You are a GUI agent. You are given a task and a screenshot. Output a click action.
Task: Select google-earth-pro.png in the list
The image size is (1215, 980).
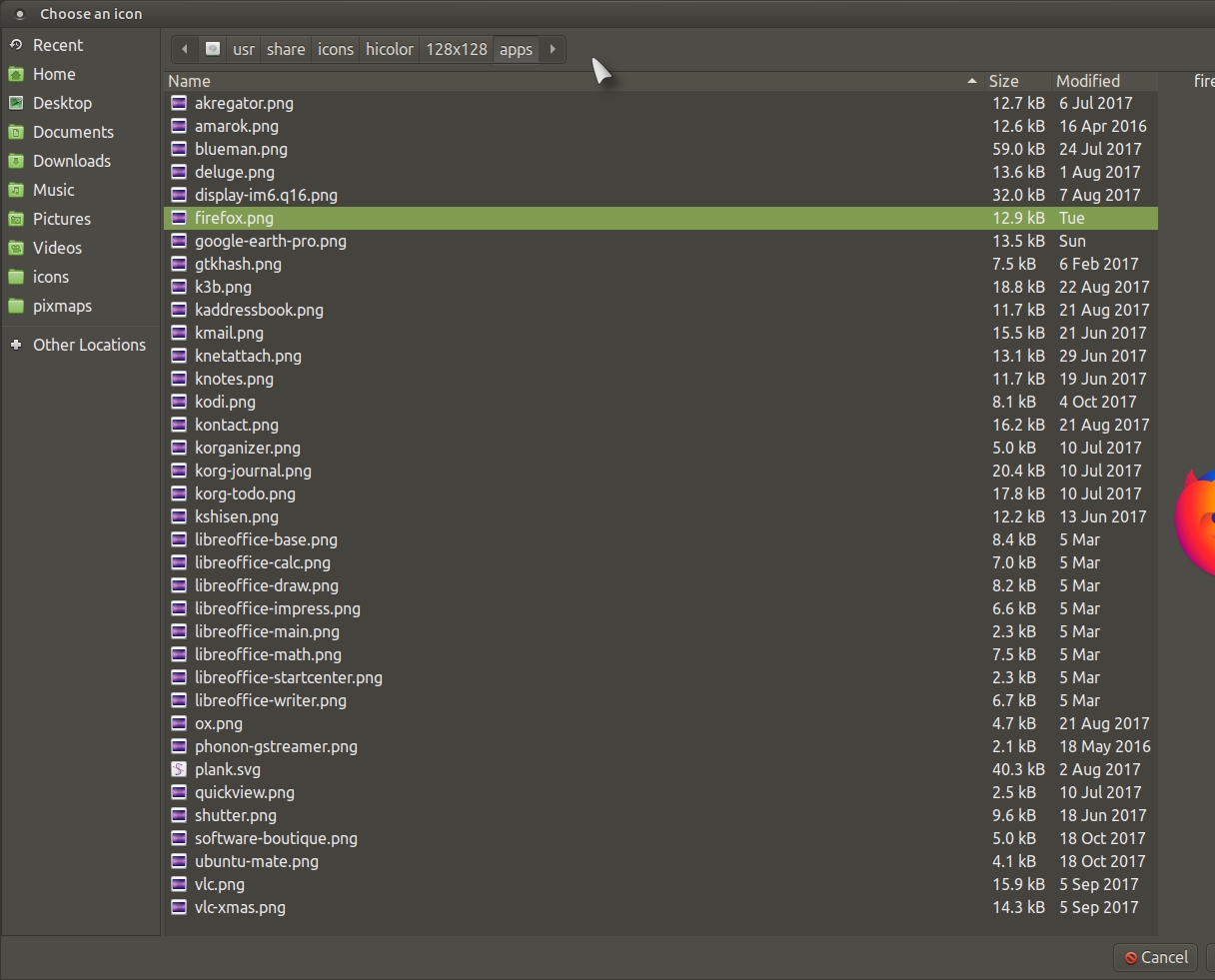(x=271, y=241)
